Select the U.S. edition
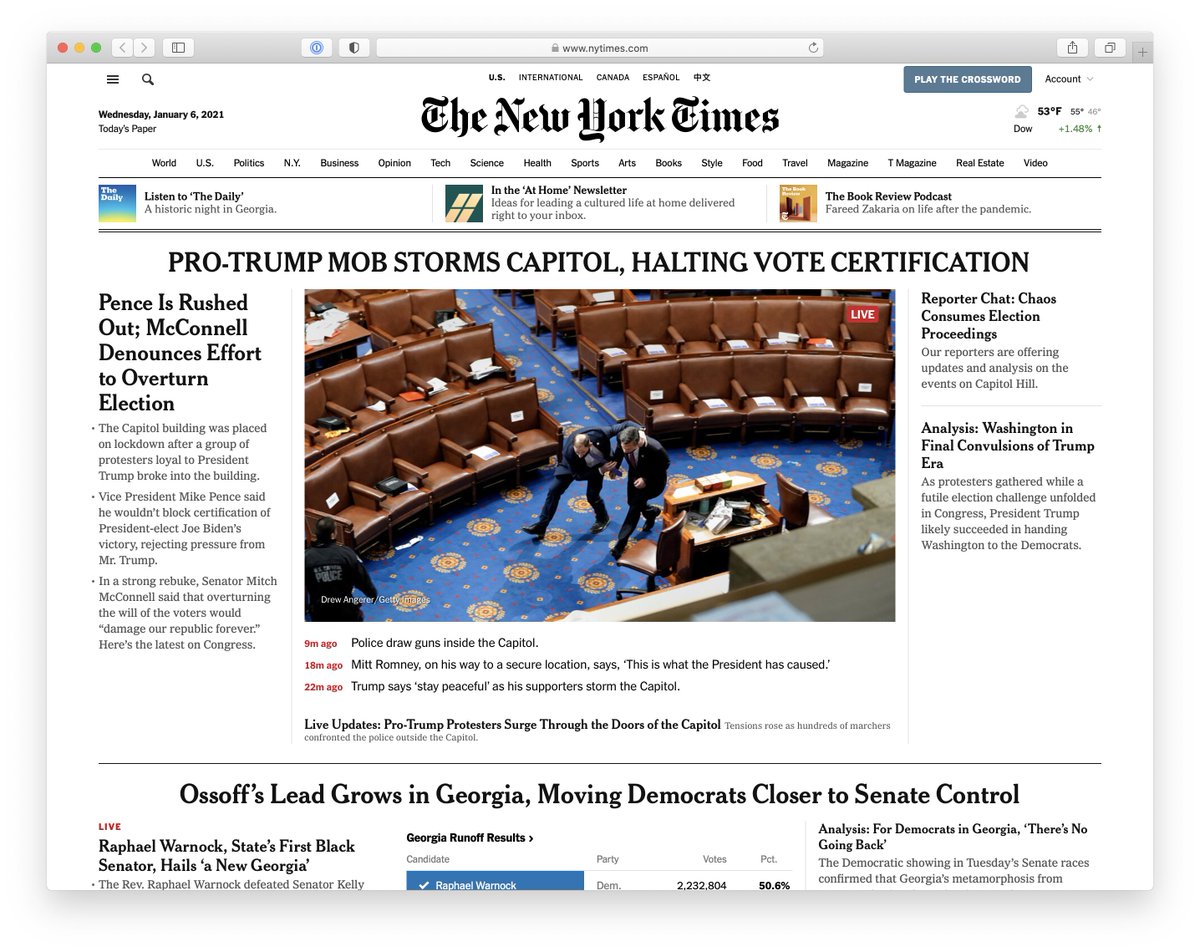Image resolution: width=1200 pixels, height=952 pixels. pyautogui.click(x=497, y=77)
